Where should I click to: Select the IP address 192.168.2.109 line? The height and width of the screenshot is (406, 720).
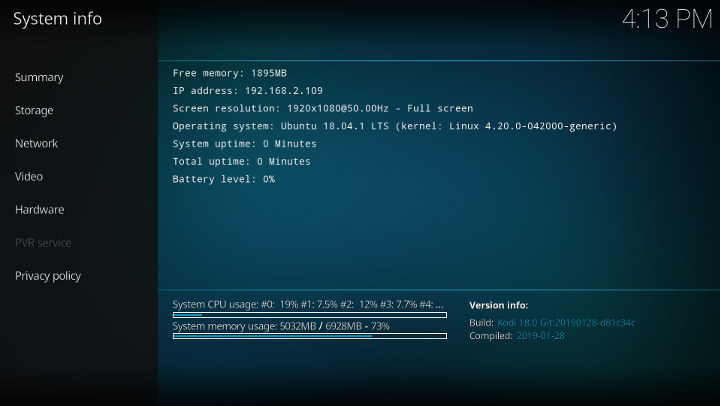248,90
